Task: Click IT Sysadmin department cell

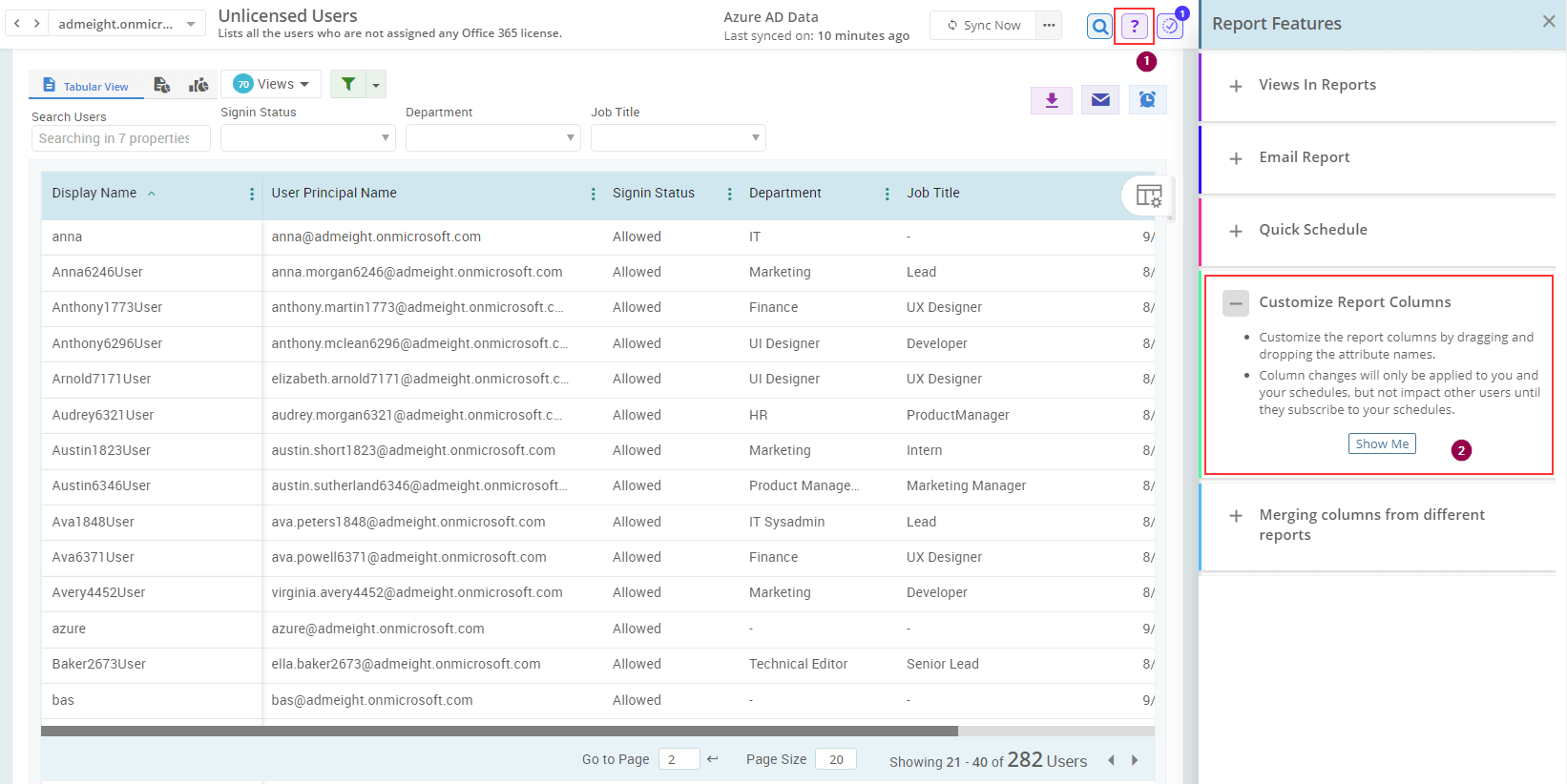Action: pyautogui.click(x=786, y=522)
